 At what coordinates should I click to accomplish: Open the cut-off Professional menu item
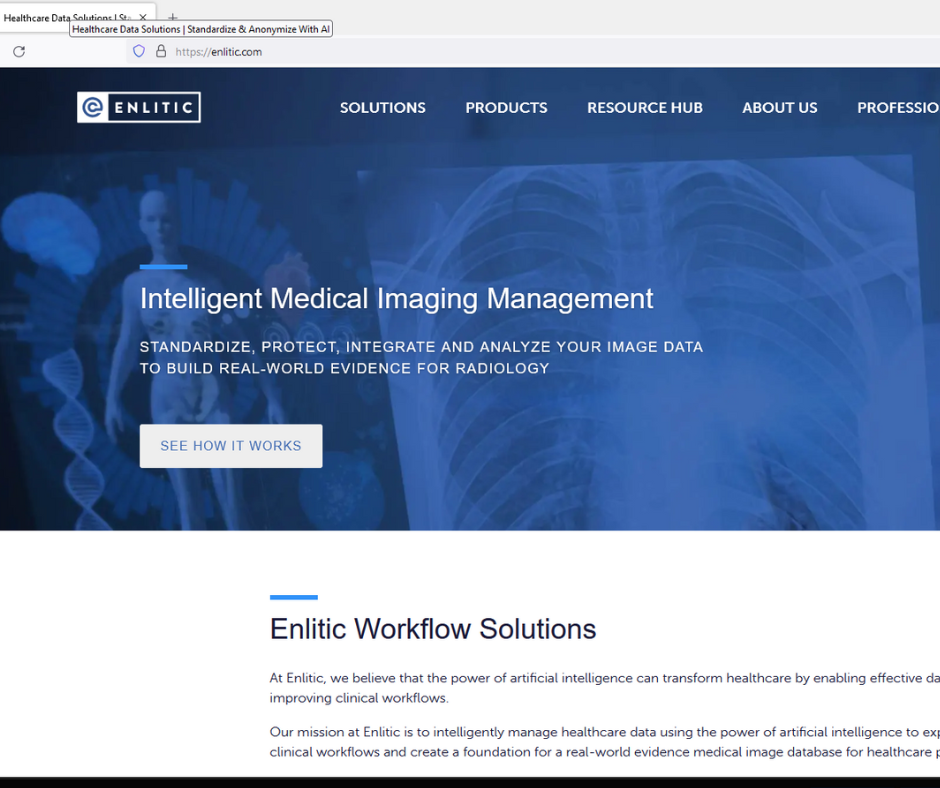point(898,108)
